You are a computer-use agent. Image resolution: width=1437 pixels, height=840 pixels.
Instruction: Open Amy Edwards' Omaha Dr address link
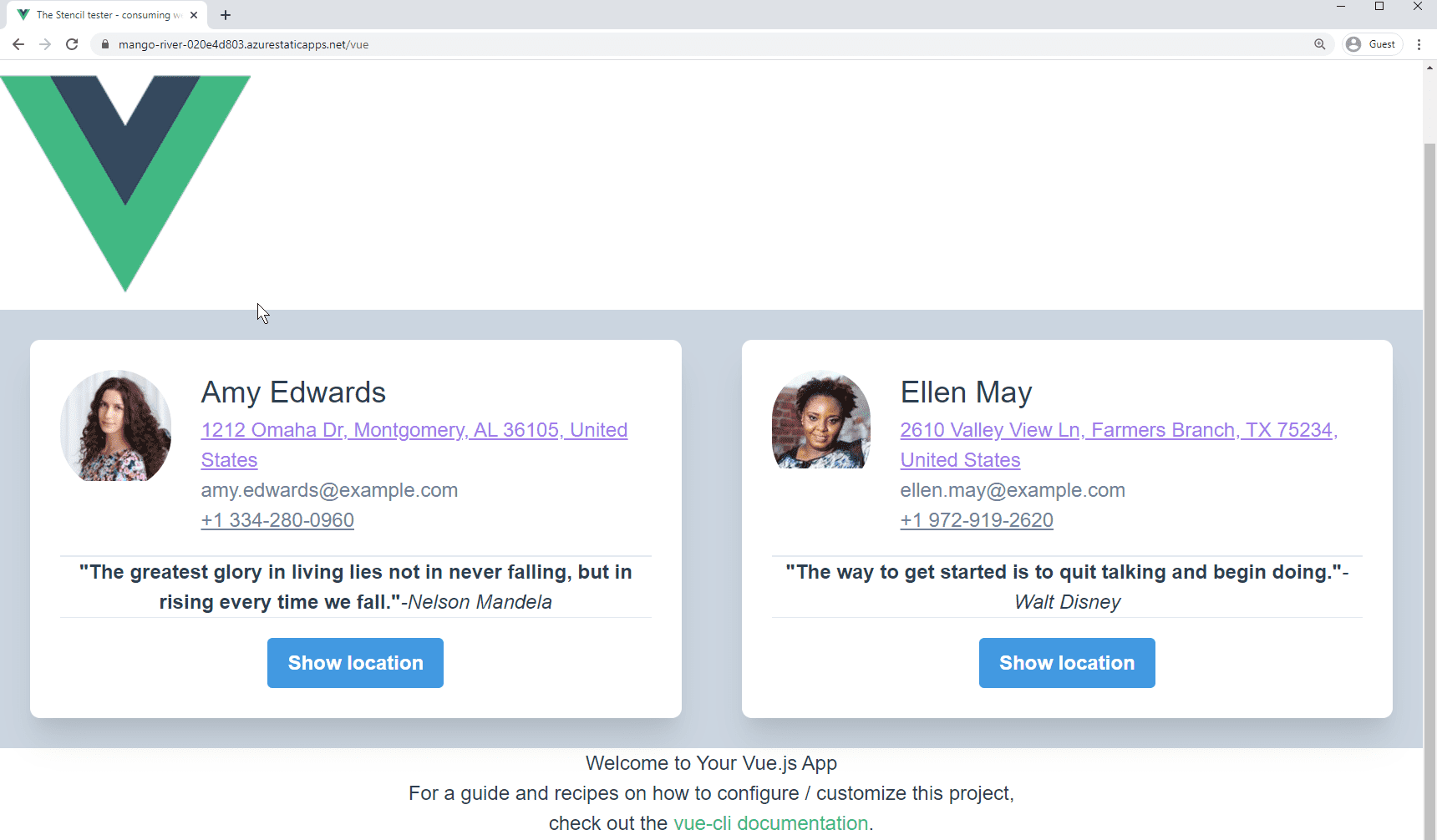(x=414, y=431)
